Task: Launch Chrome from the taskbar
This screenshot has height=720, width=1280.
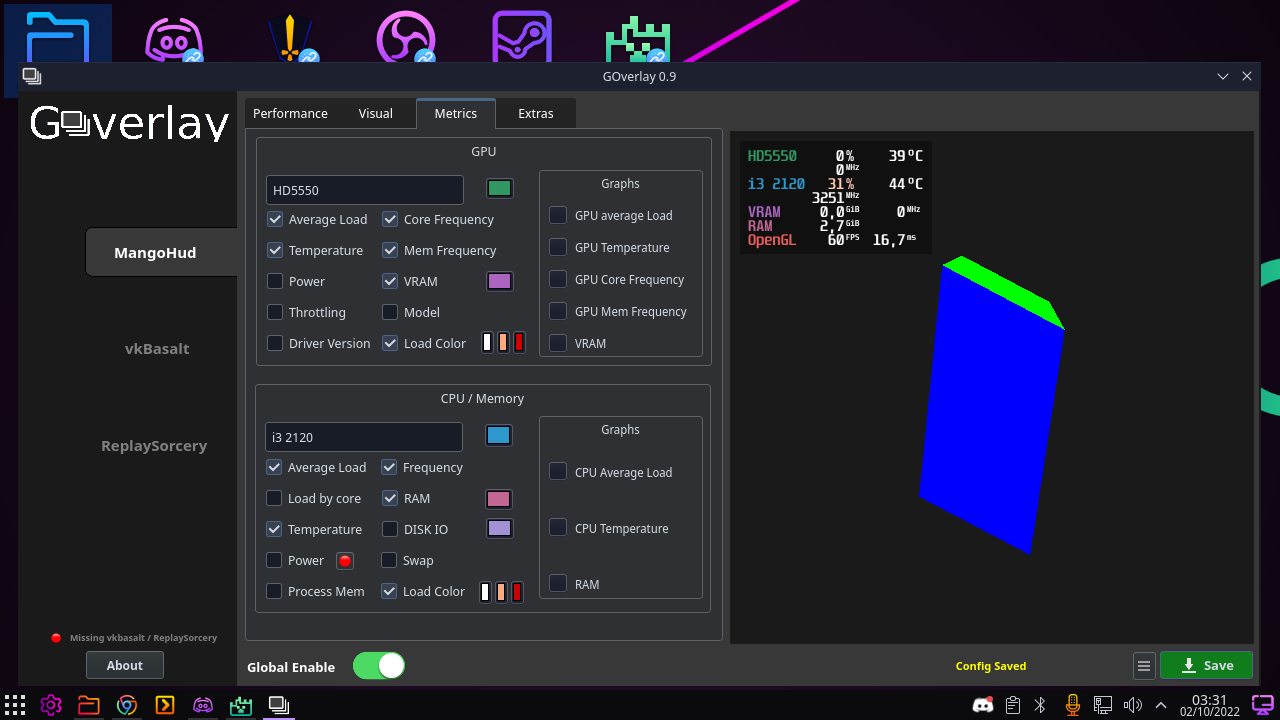Action: click(x=127, y=704)
